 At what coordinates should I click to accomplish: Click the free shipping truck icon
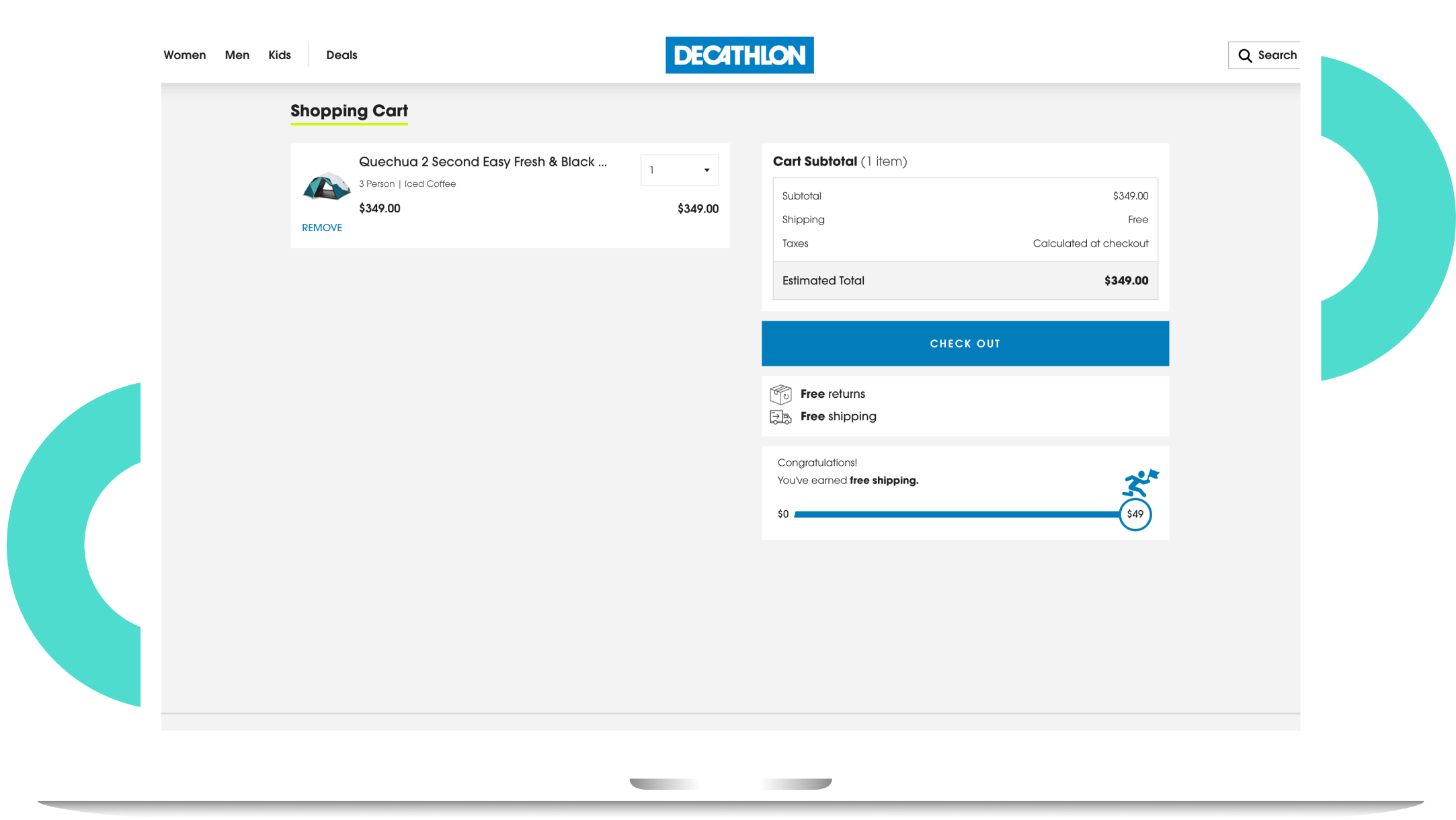(780, 417)
